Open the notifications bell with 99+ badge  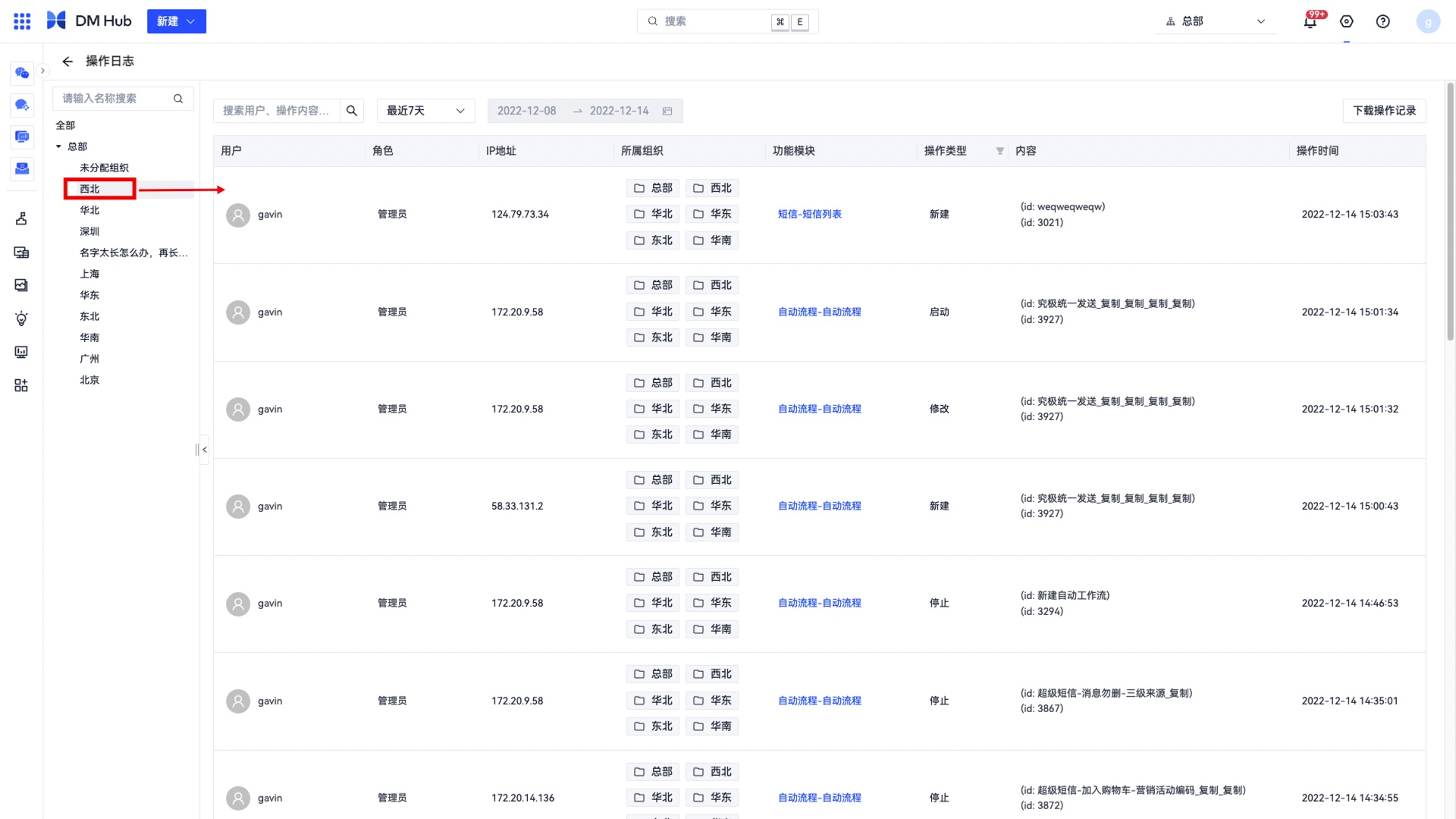(1310, 21)
